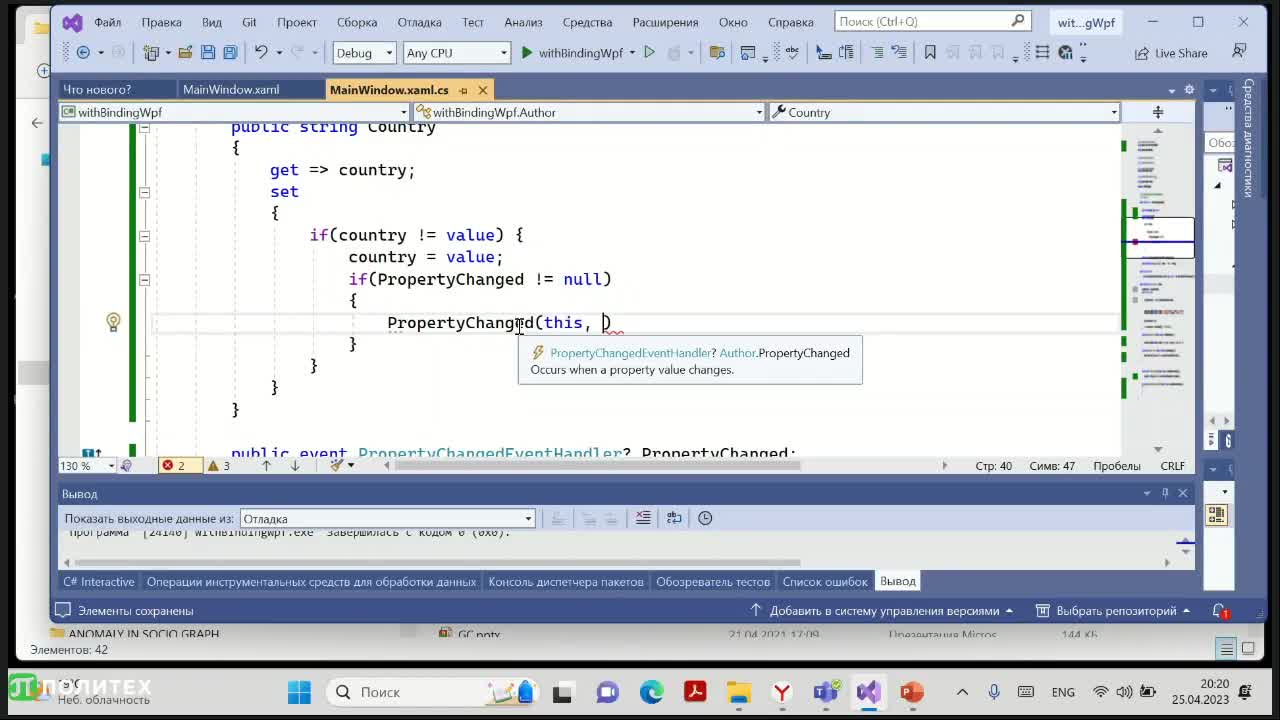Image resolution: width=1280 pixels, height=720 pixels.
Task: Click the Save file toolbar icon
Action: (208, 53)
